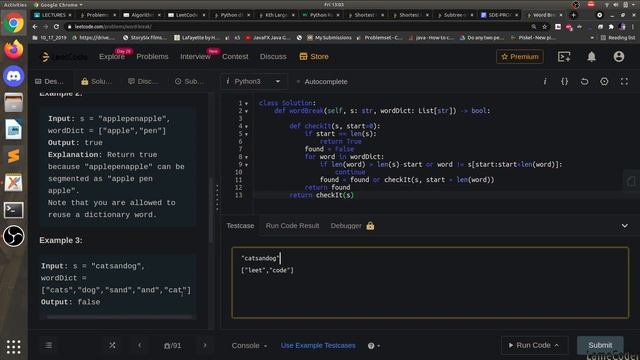The width and height of the screenshot is (640, 360).
Task: Switch to the SDE-PRO browser tab
Action: point(499,15)
